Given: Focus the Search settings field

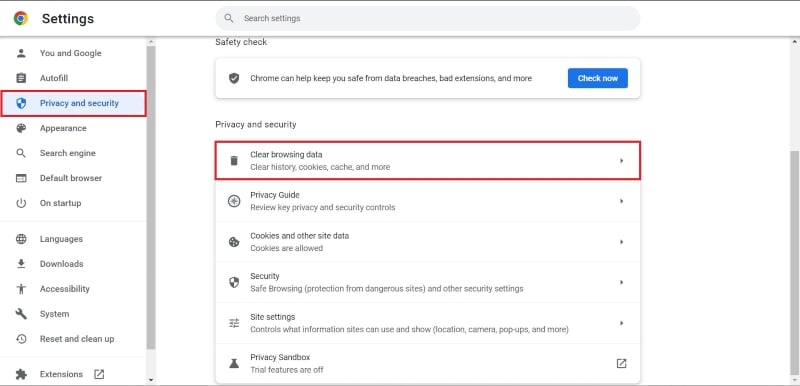Looking at the screenshot, I should click(428, 18).
